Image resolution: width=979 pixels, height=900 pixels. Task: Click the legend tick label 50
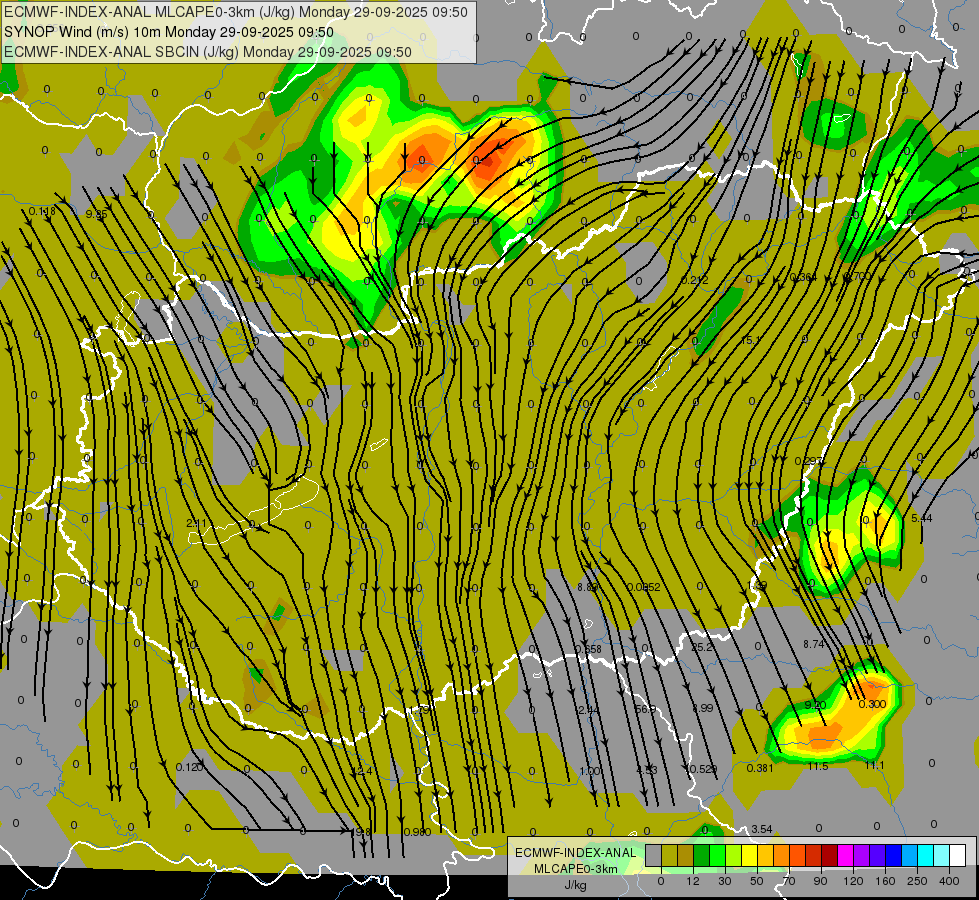pyautogui.click(x=757, y=881)
